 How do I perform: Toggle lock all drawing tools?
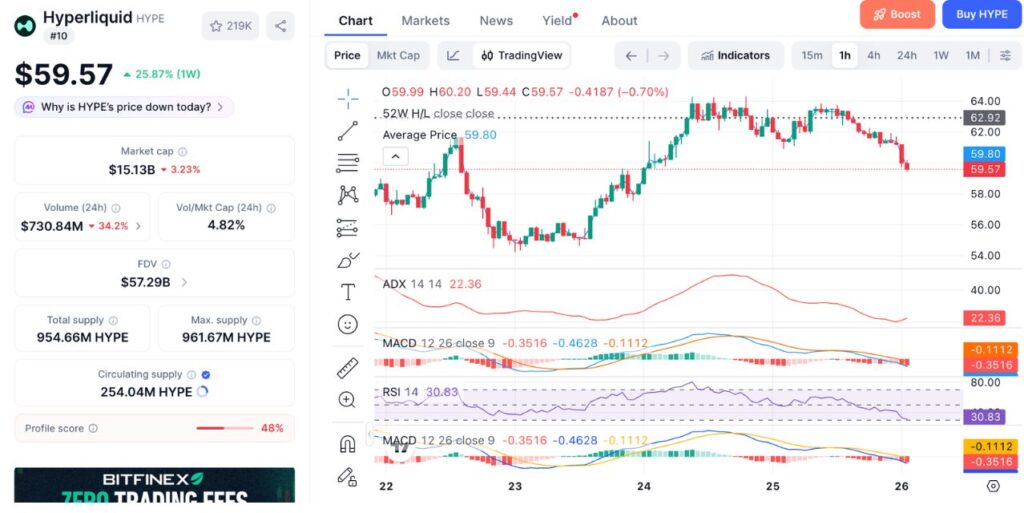[347, 476]
